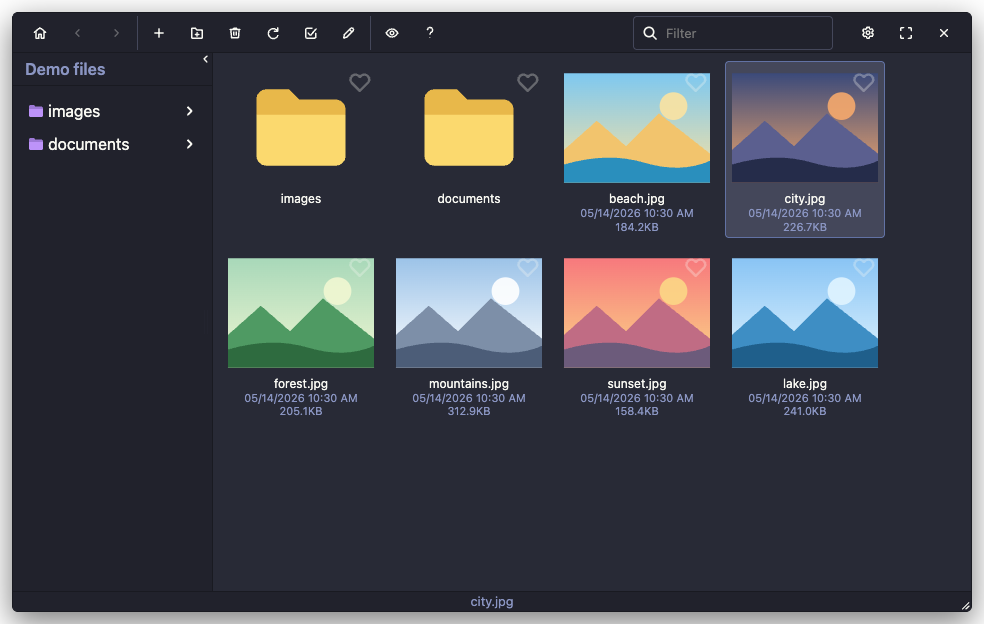Click the new folder icon

click(x=197, y=33)
